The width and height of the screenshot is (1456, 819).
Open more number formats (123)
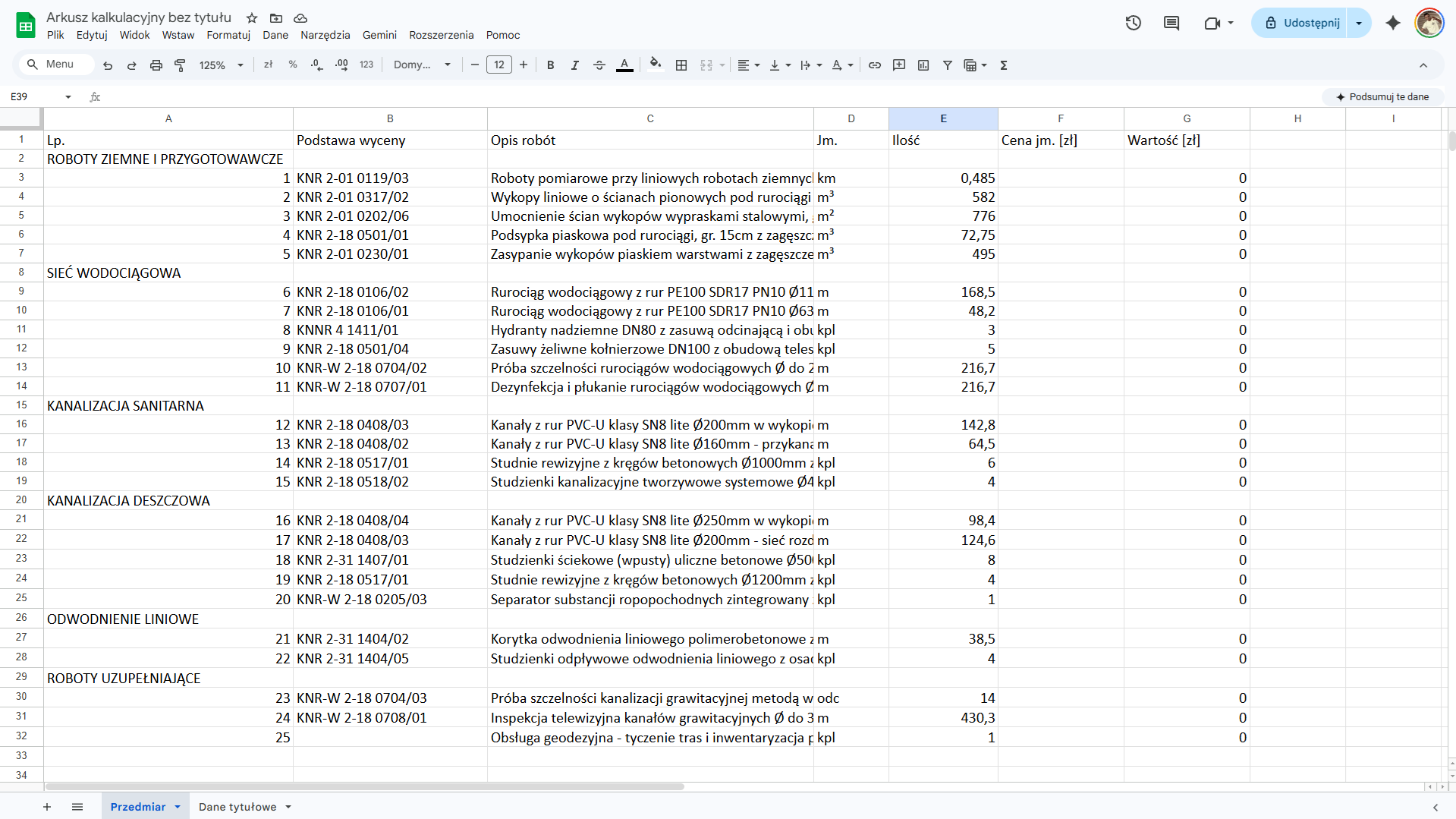pyautogui.click(x=366, y=65)
